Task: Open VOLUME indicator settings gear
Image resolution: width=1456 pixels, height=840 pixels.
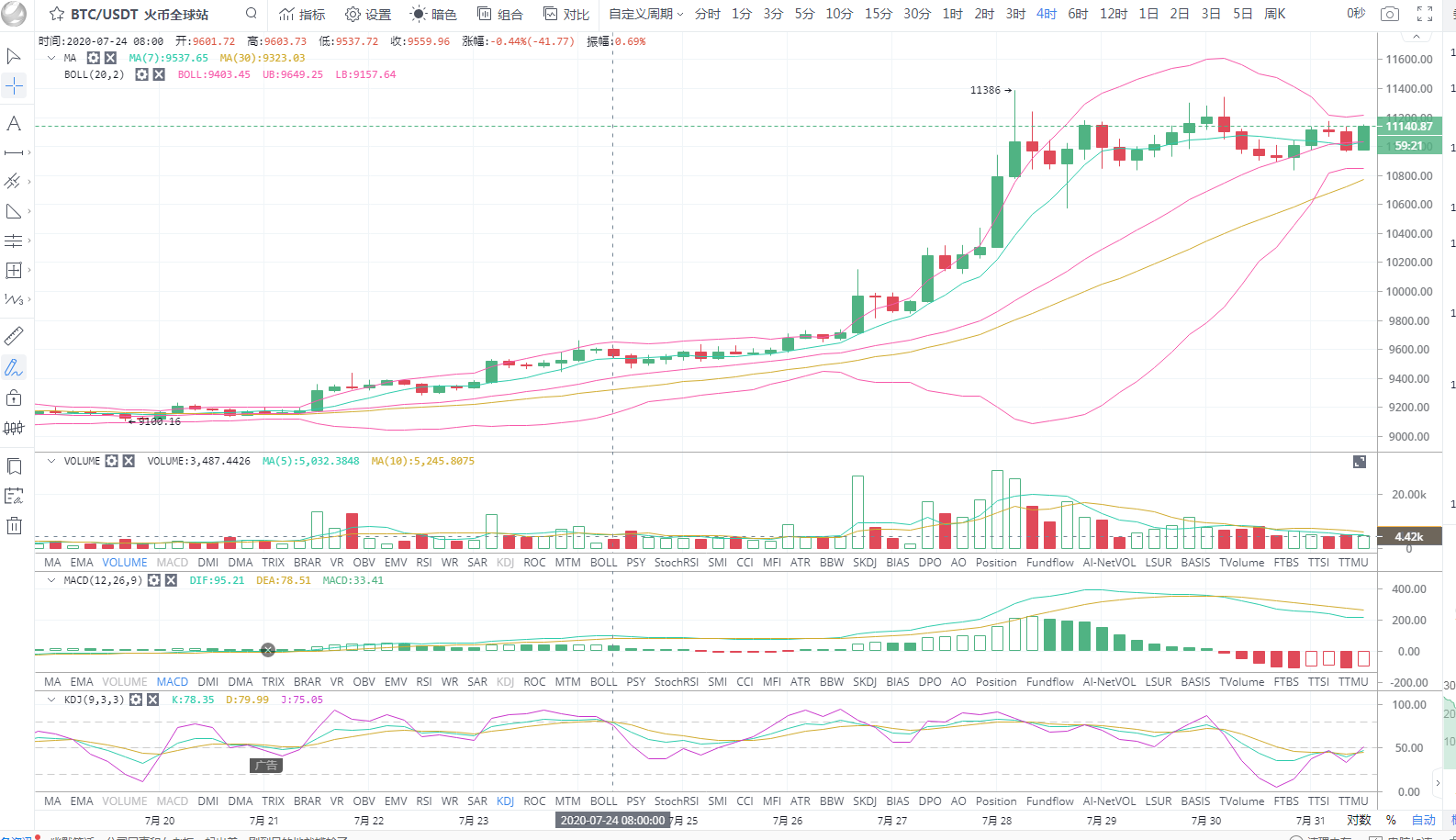Action: [112, 461]
